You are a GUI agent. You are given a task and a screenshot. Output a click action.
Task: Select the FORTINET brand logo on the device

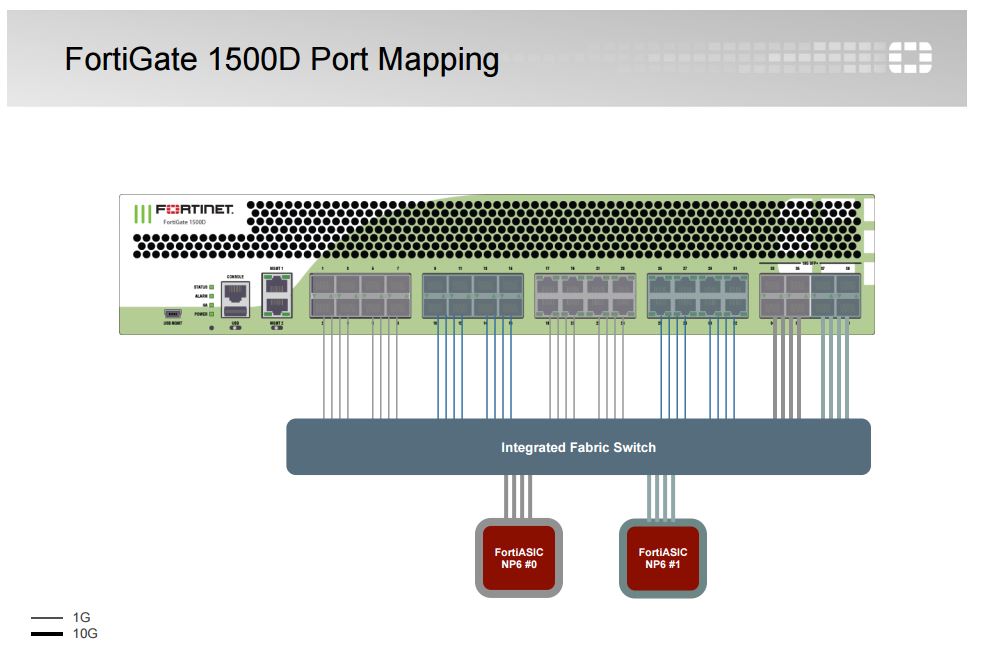click(194, 209)
